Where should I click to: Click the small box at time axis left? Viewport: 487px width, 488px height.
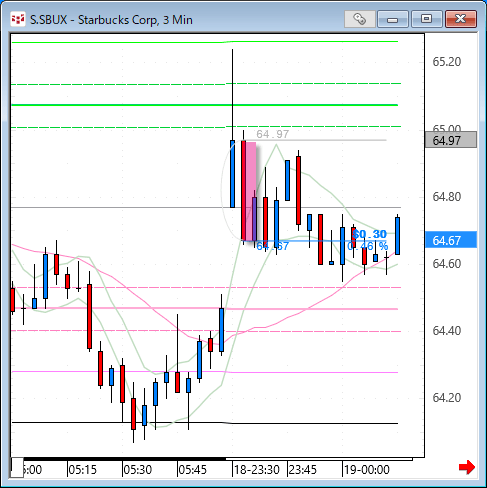pyautogui.click(x=17, y=467)
